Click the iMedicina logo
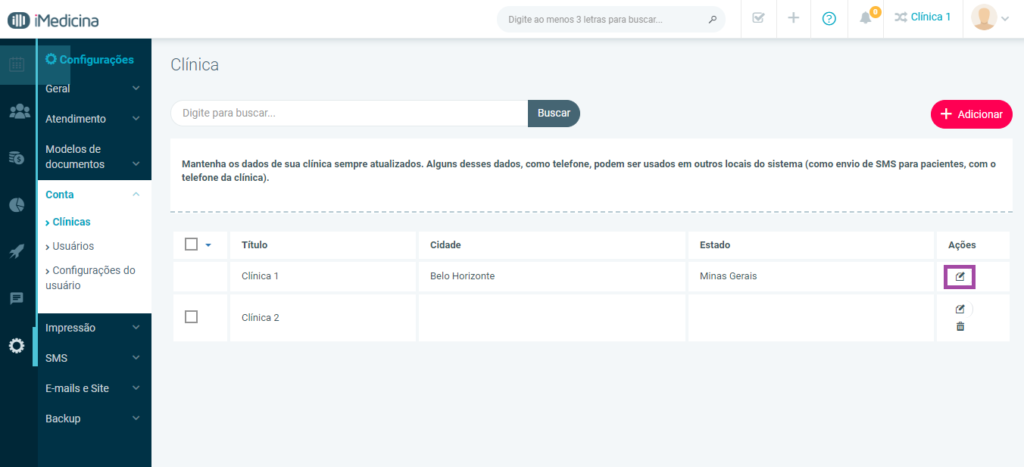The image size is (1024, 467). tap(53, 20)
